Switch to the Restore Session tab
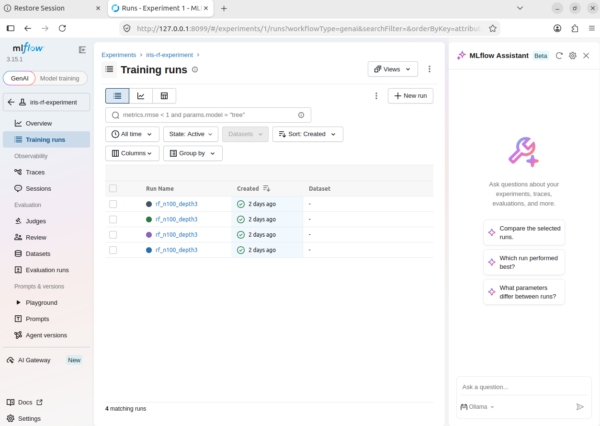Image resolution: width=600 pixels, height=426 pixels. click(x=52, y=8)
